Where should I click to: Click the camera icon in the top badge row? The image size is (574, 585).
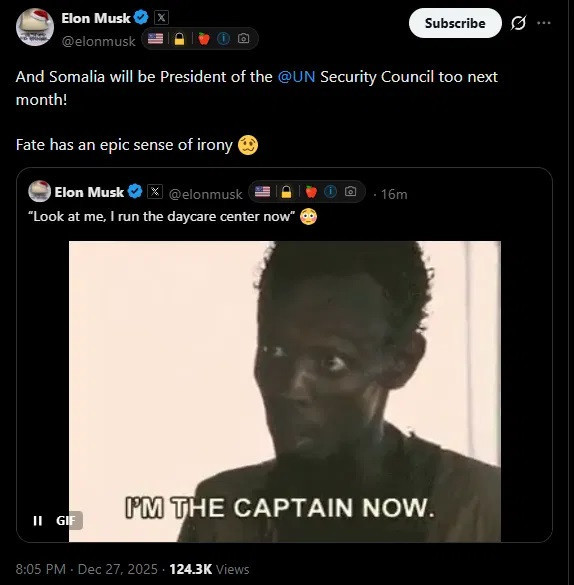pos(244,38)
